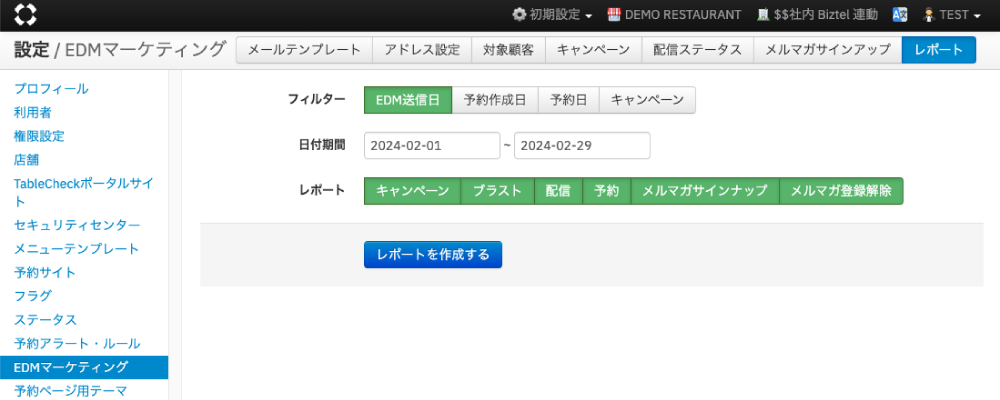Viewport: 1000px width, 400px height.
Task: Open 権限設定 in the sidebar
Action: tap(39, 136)
